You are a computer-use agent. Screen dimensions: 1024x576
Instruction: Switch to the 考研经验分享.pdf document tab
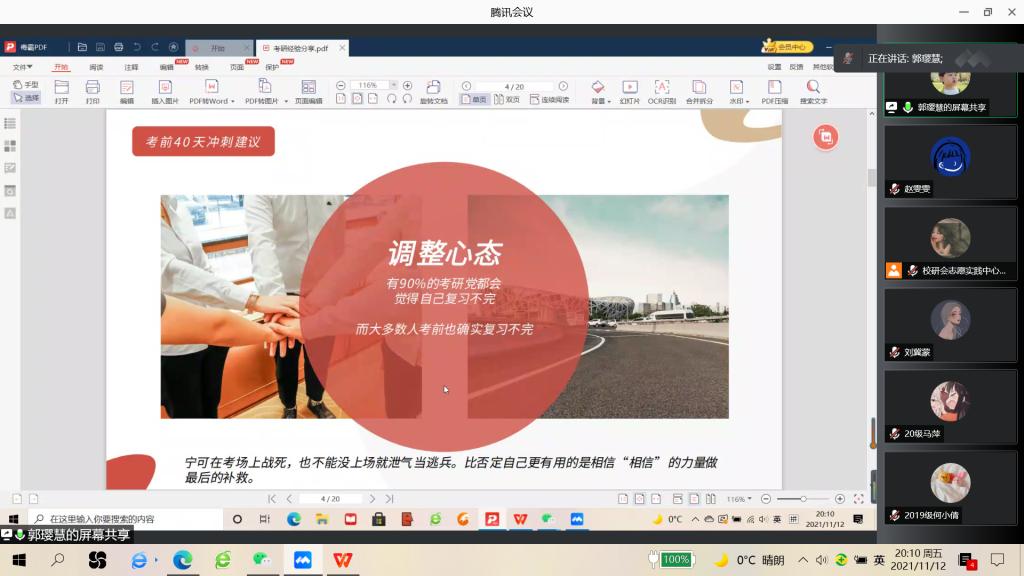click(299, 47)
